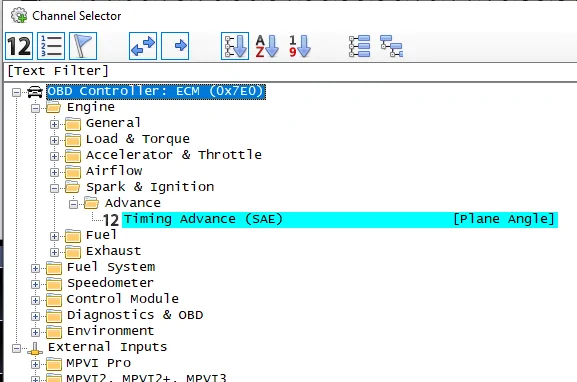
Task: Toggle the flag filter toolbar icon
Action: point(83,46)
